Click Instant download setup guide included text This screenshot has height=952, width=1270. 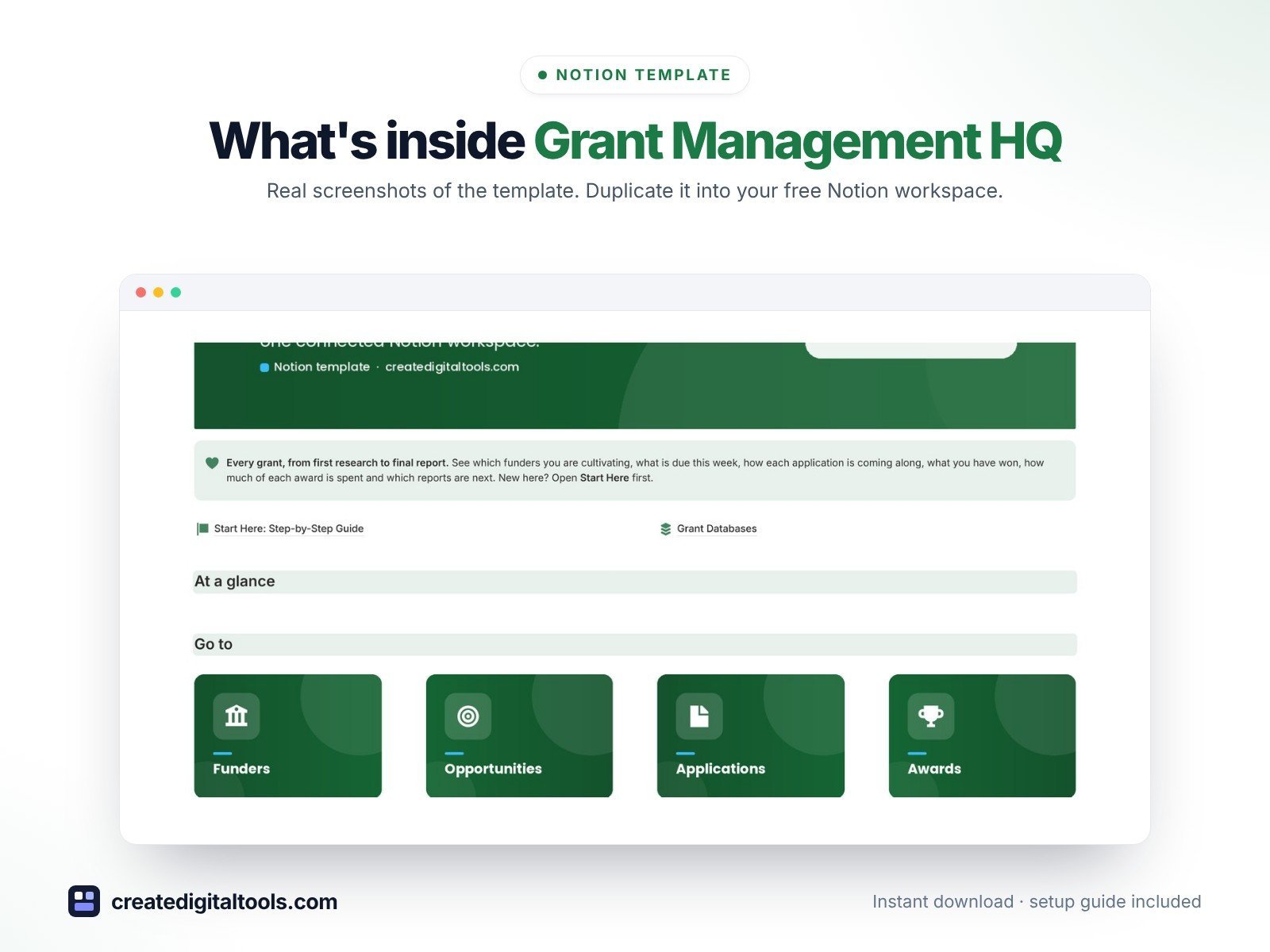click(x=1037, y=902)
